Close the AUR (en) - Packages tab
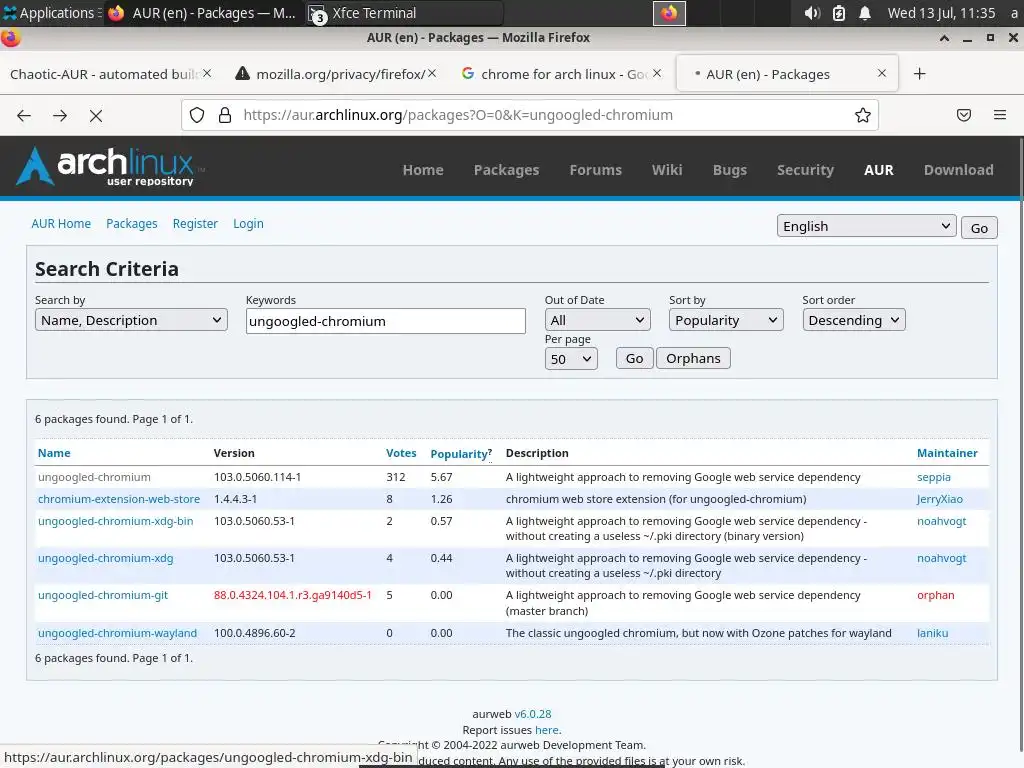 coord(882,74)
